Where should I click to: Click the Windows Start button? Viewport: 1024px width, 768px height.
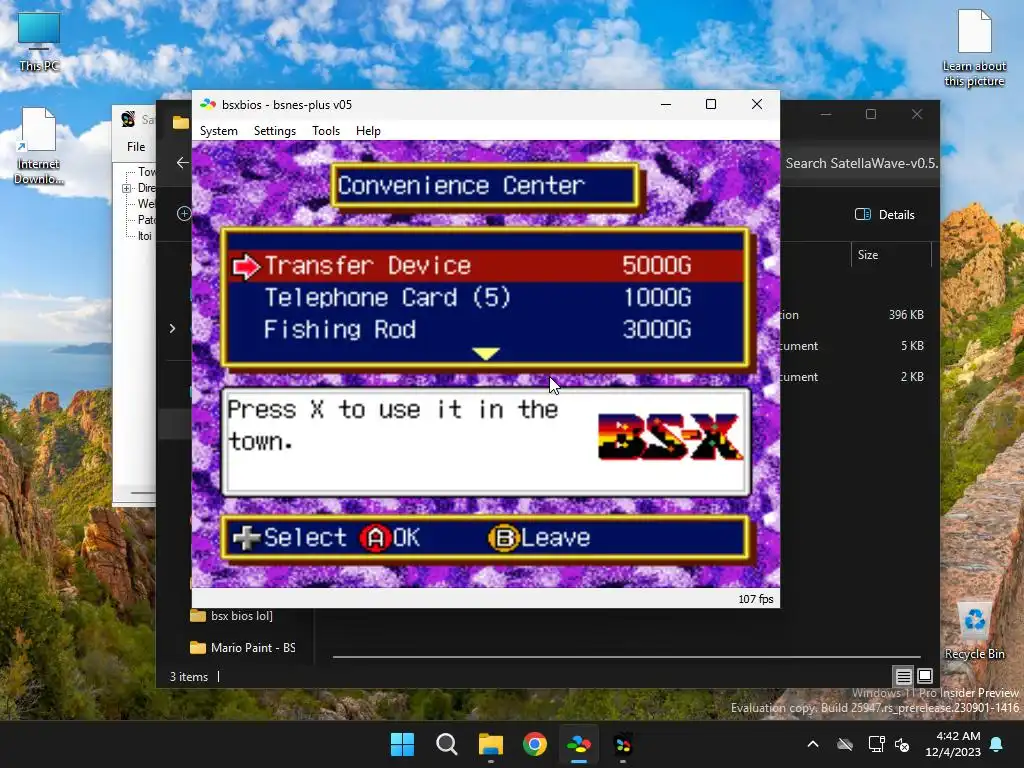[x=402, y=744]
